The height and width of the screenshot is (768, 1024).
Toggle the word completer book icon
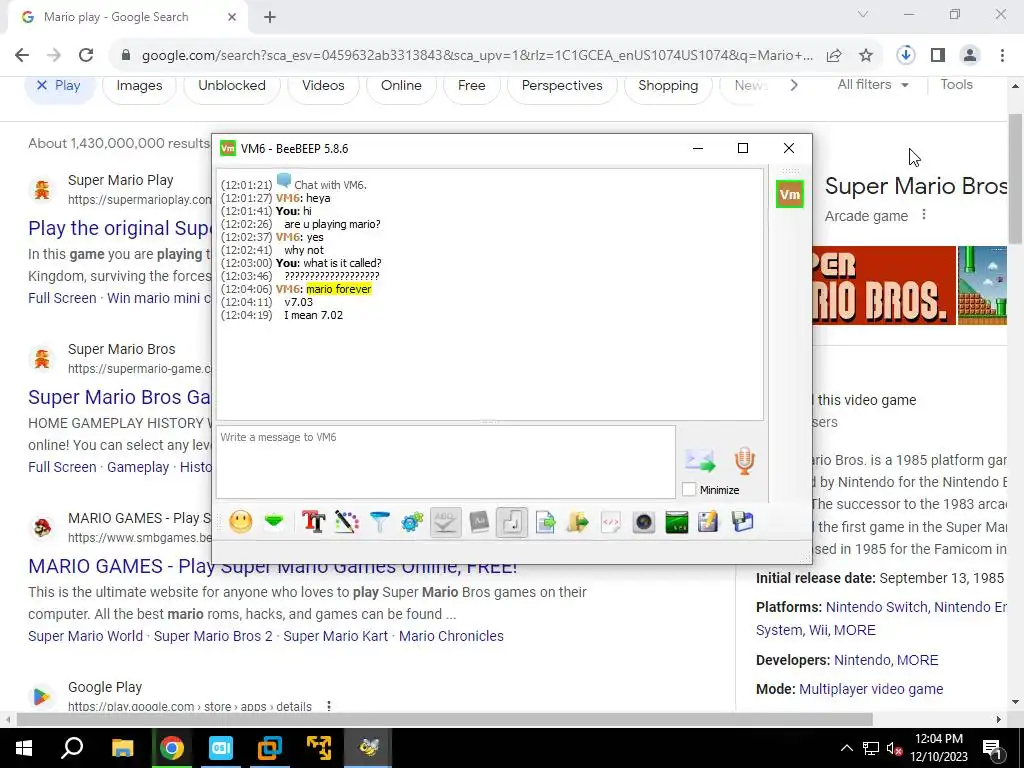coord(479,522)
